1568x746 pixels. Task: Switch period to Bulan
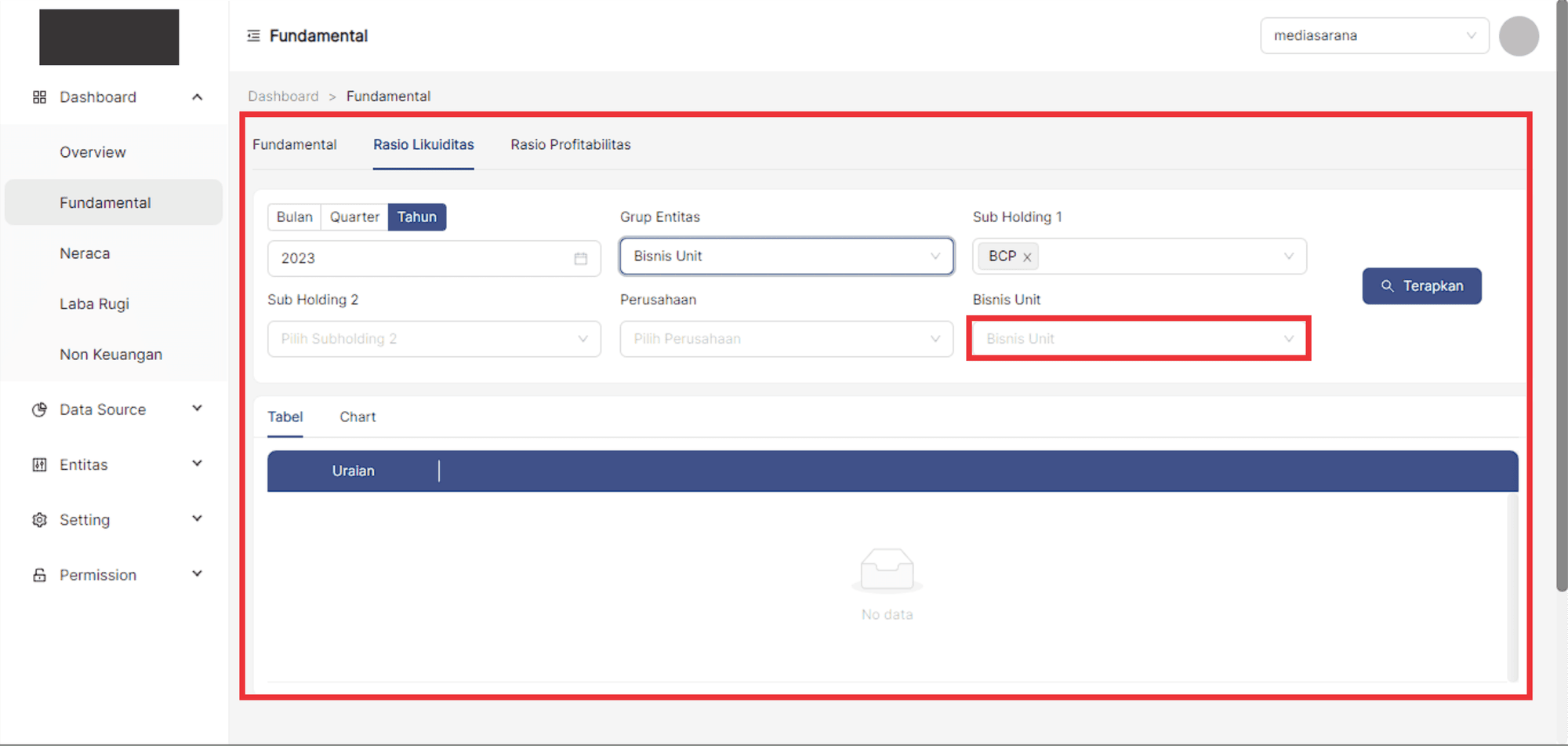(x=294, y=217)
